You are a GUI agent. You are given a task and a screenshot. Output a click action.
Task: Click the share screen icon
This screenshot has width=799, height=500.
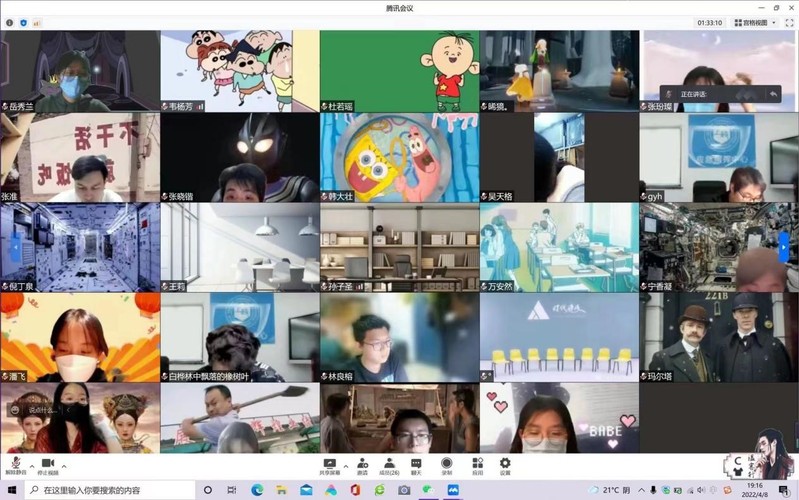coord(328,464)
